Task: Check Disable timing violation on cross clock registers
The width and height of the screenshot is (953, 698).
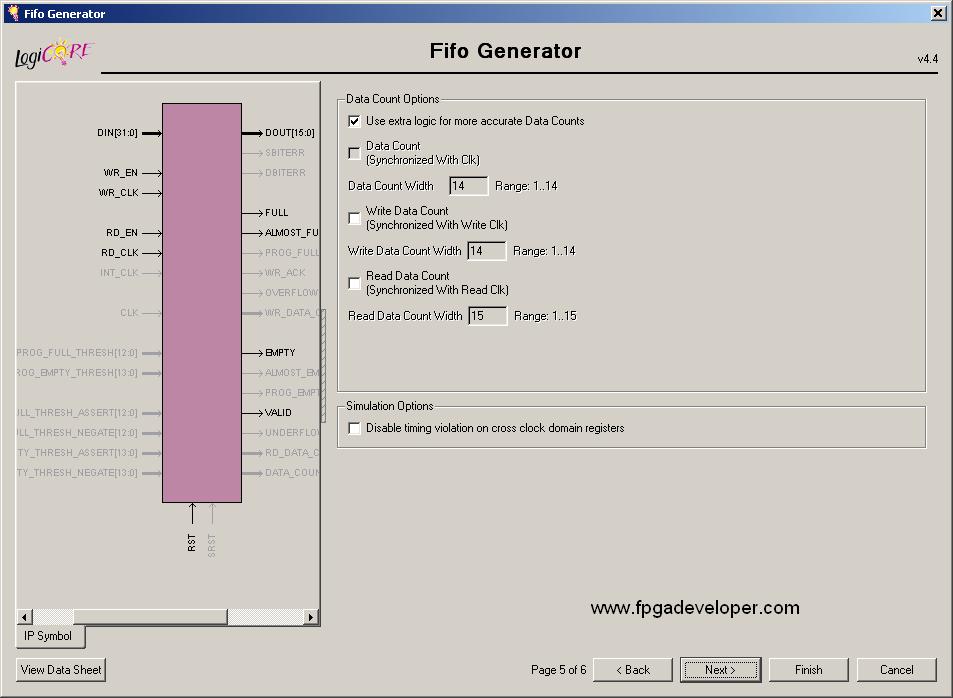Action: 354,428
